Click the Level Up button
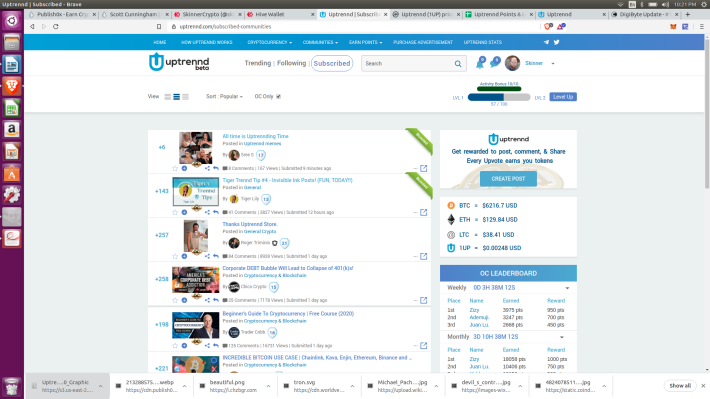Screen dimensions: 710x399 563,97
